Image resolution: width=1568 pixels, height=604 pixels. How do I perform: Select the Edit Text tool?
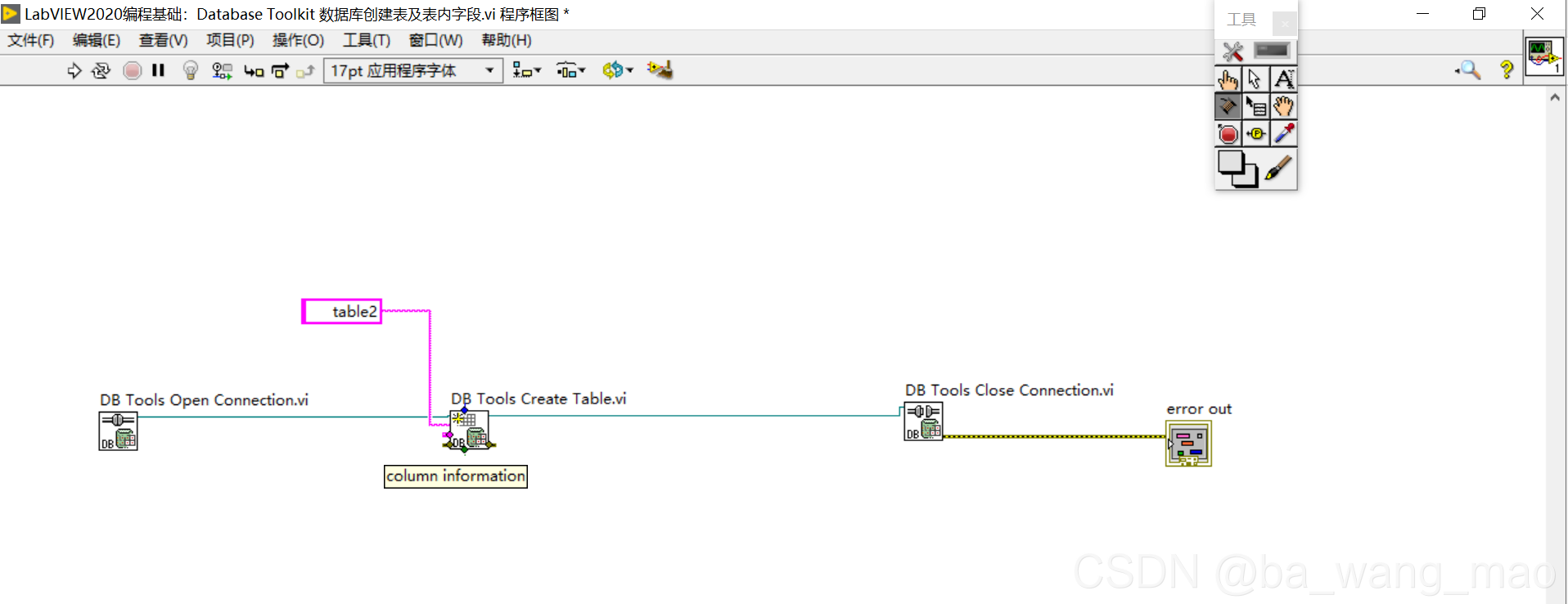tap(1283, 79)
